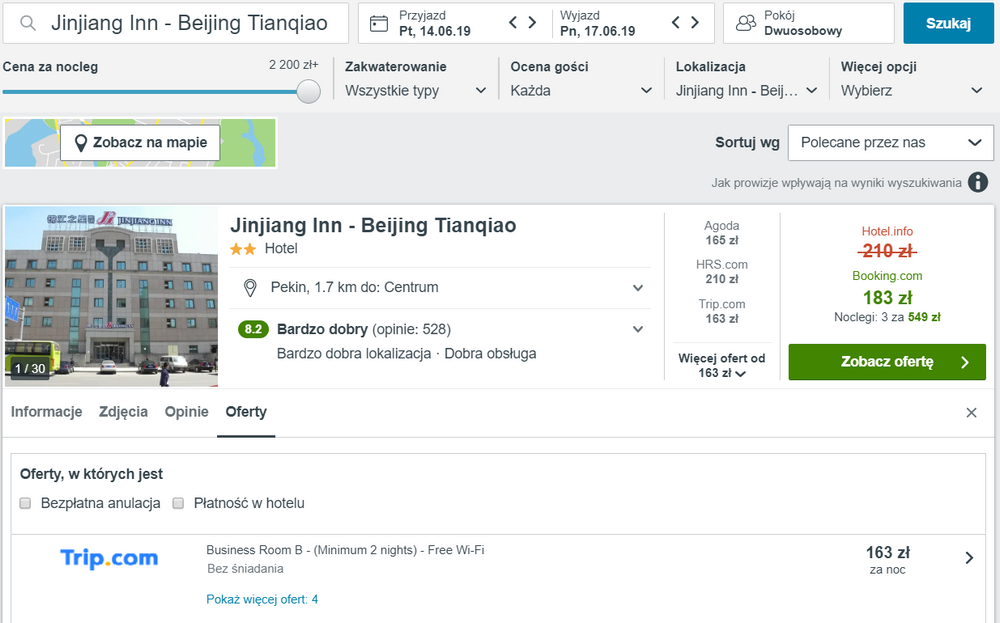Switch to the Zdjęcia tab
This screenshot has height=623, width=1000.
(123, 412)
